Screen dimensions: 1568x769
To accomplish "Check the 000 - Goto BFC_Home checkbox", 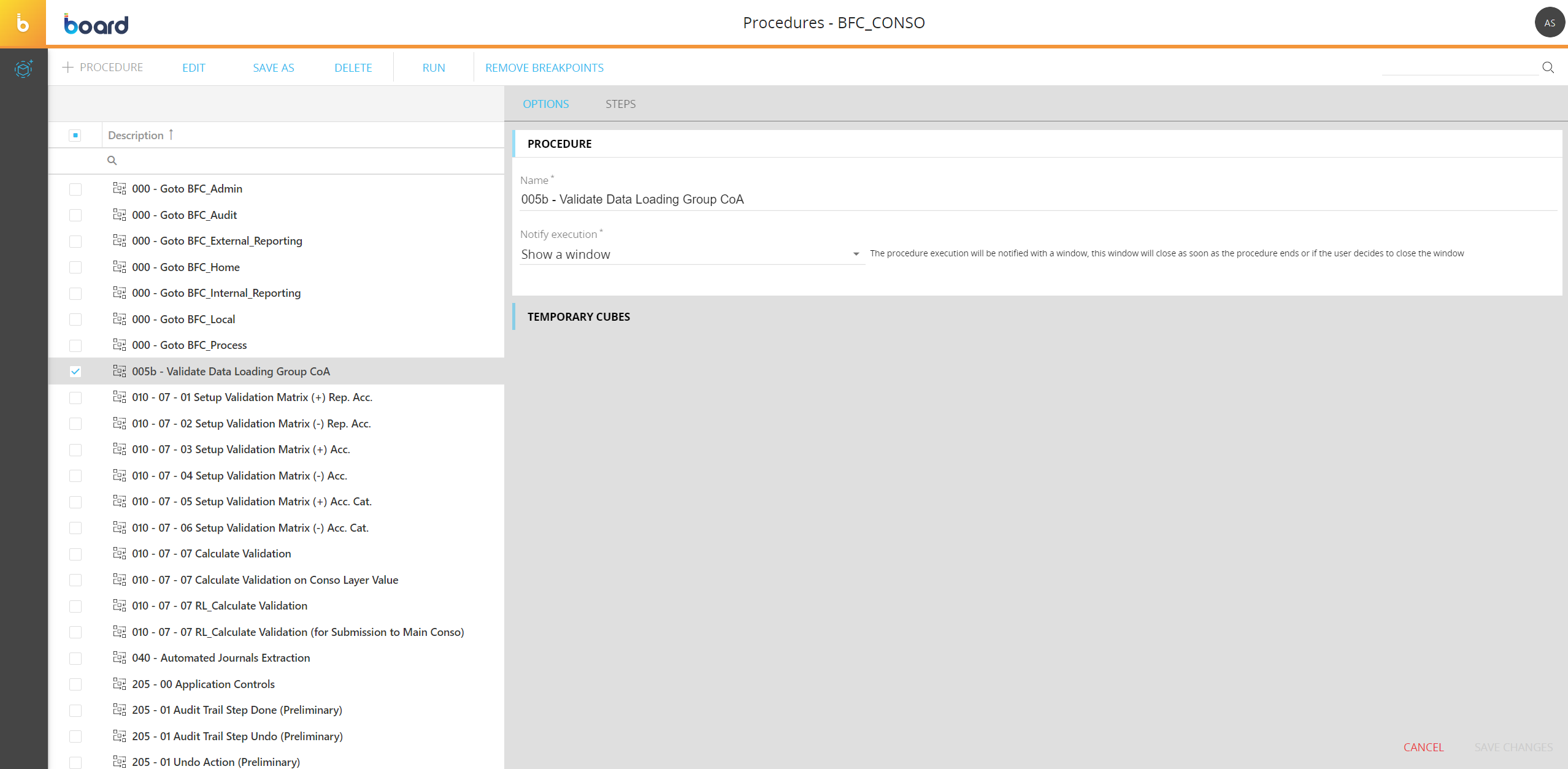I will click(x=75, y=267).
